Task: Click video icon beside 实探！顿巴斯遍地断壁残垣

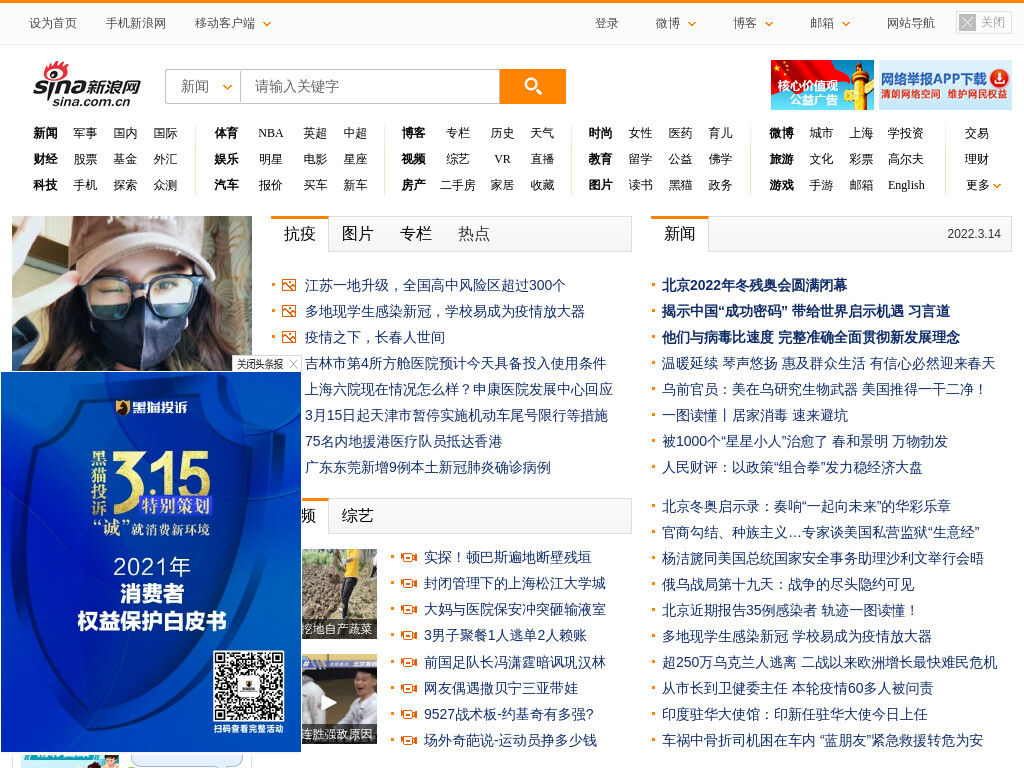Action: coord(409,558)
